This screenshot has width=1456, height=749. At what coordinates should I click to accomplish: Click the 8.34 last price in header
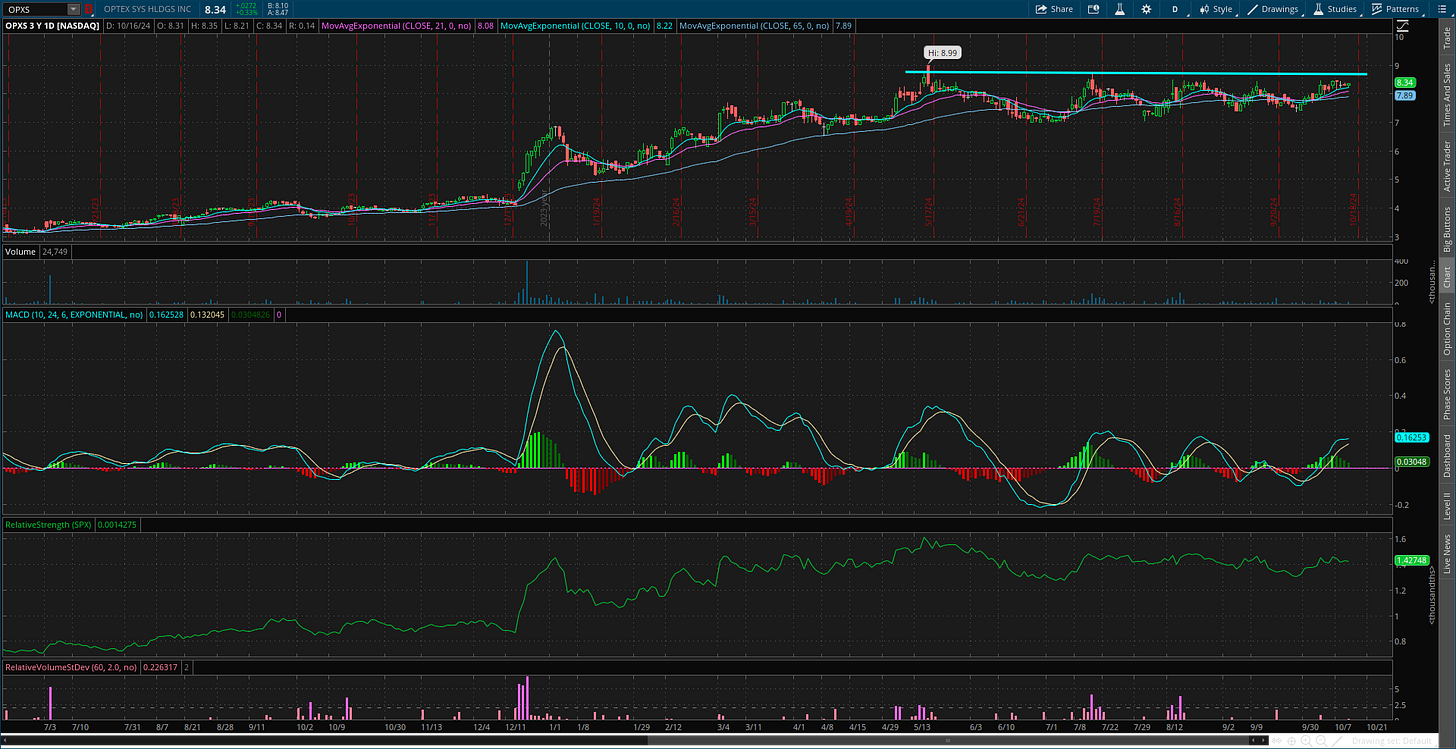point(215,9)
